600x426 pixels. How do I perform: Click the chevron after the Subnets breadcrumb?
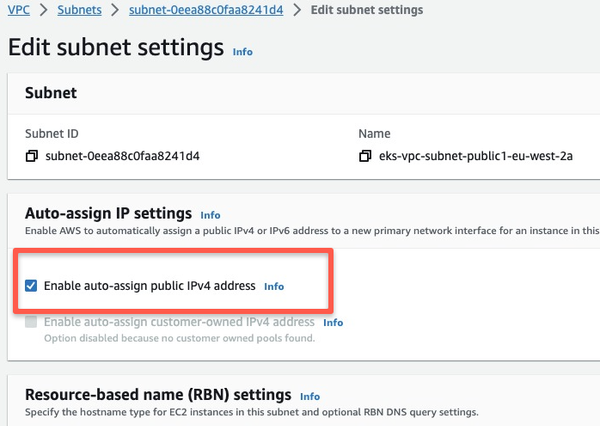tap(115, 10)
